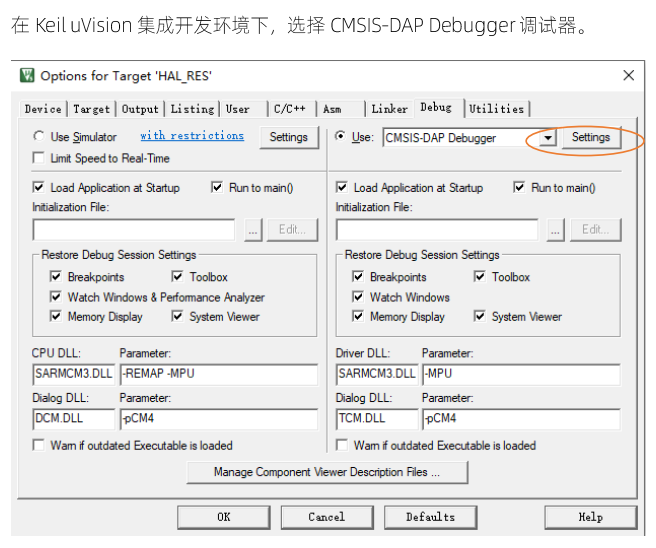Image resolution: width=656 pixels, height=548 pixels.
Task: Switch to the Target tab
Action: point(92,109)
